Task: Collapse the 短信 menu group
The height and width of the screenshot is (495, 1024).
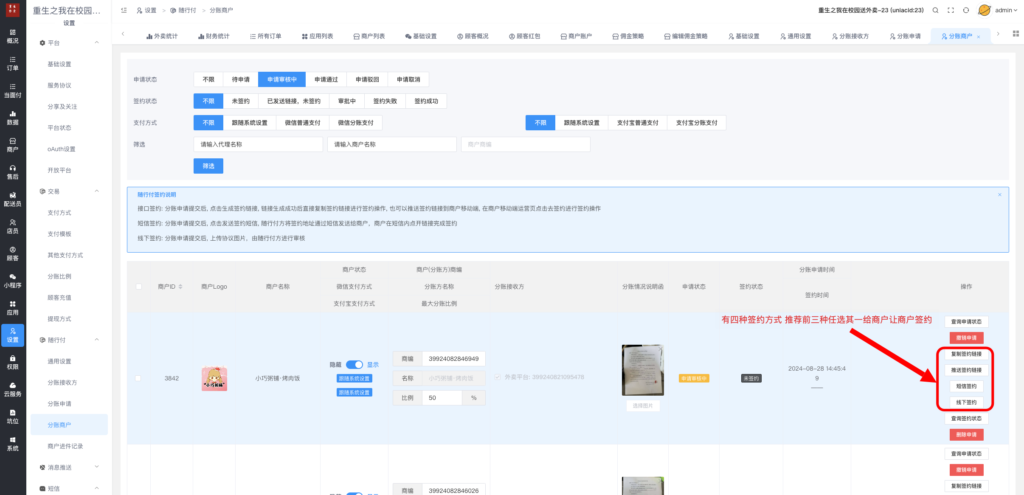Action: (97, 488)
